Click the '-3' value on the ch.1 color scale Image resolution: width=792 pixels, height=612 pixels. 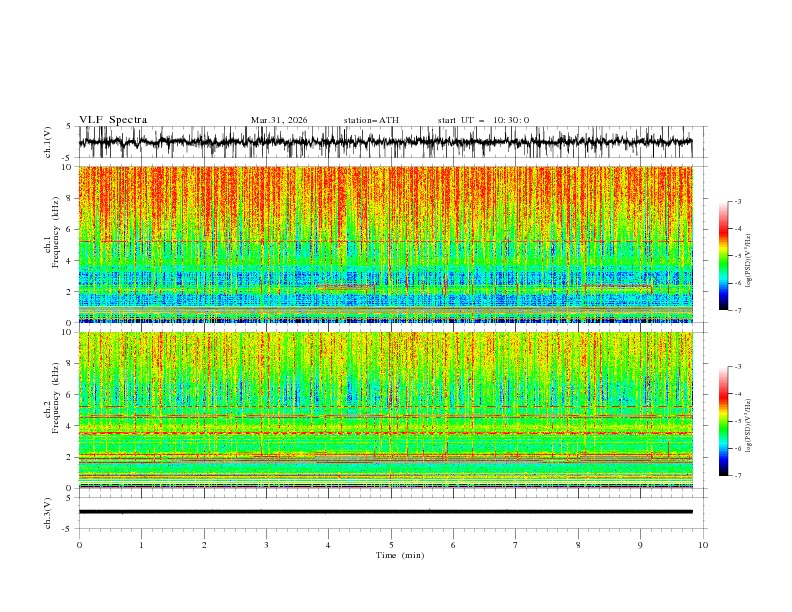pyautogui.click(x=738, y=201)
